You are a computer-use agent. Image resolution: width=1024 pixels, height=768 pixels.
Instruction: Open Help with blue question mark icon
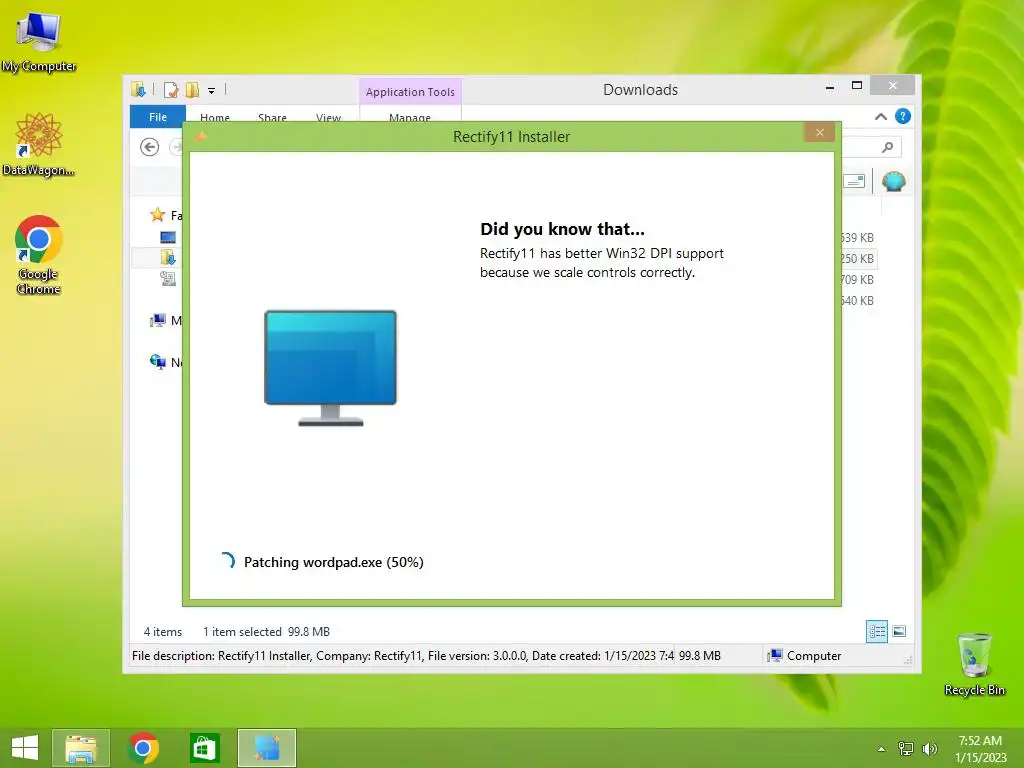click(903, 116)
